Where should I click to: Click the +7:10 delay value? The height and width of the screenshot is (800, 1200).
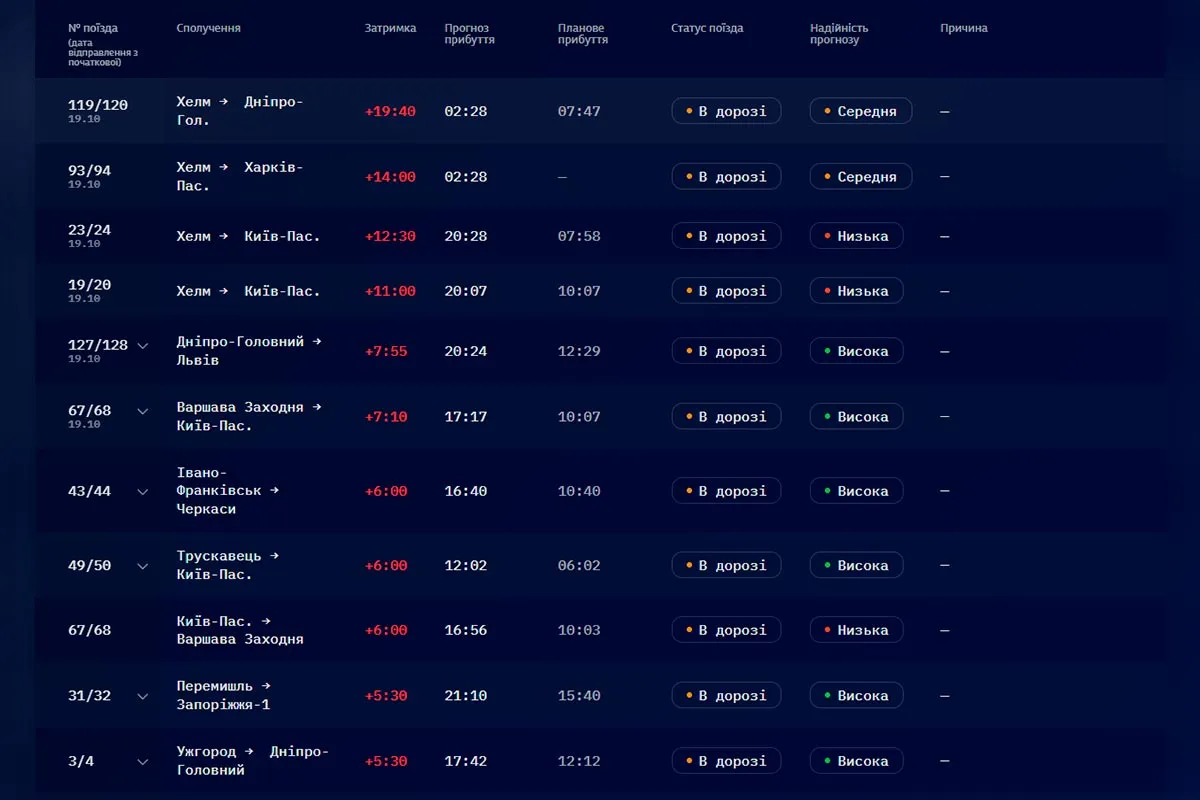pyautogui.click(x=386, y=417)
